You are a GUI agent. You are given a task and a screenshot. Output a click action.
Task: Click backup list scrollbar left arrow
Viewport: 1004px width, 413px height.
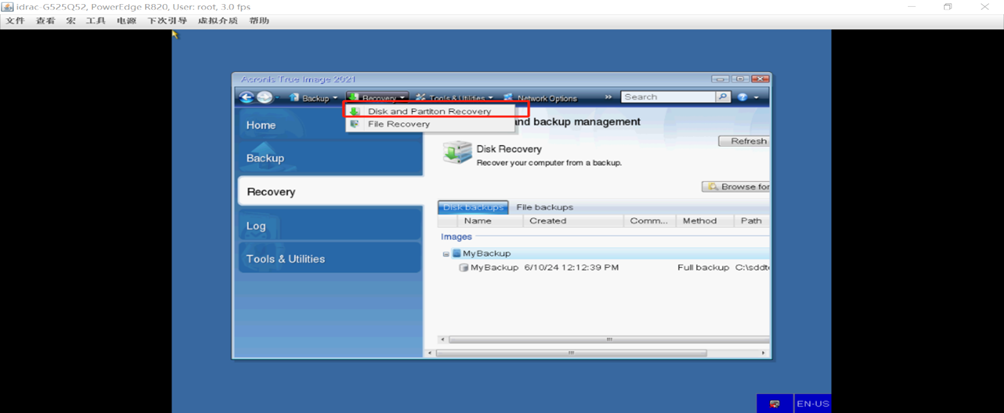[442, 339]
